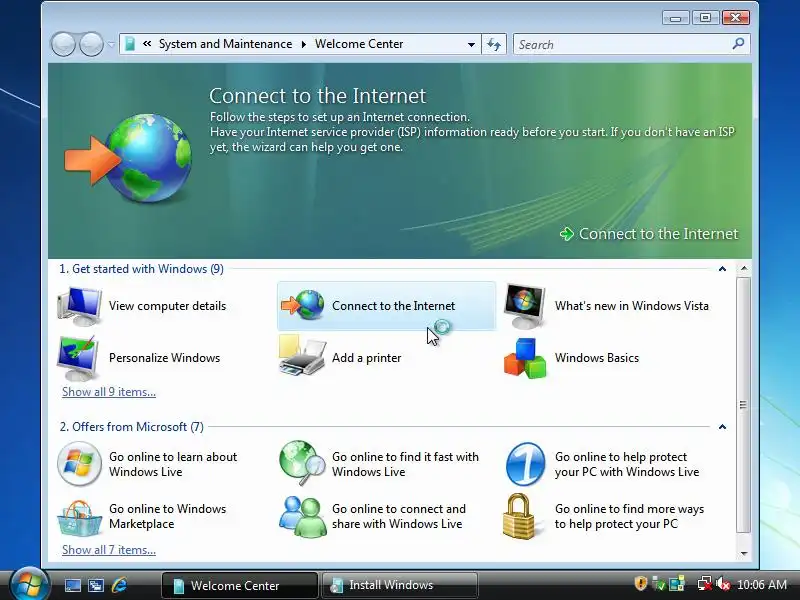800x600 pixels.
Task: Open the recent pages dropdown beside Forward
Action: click(111, 44)
